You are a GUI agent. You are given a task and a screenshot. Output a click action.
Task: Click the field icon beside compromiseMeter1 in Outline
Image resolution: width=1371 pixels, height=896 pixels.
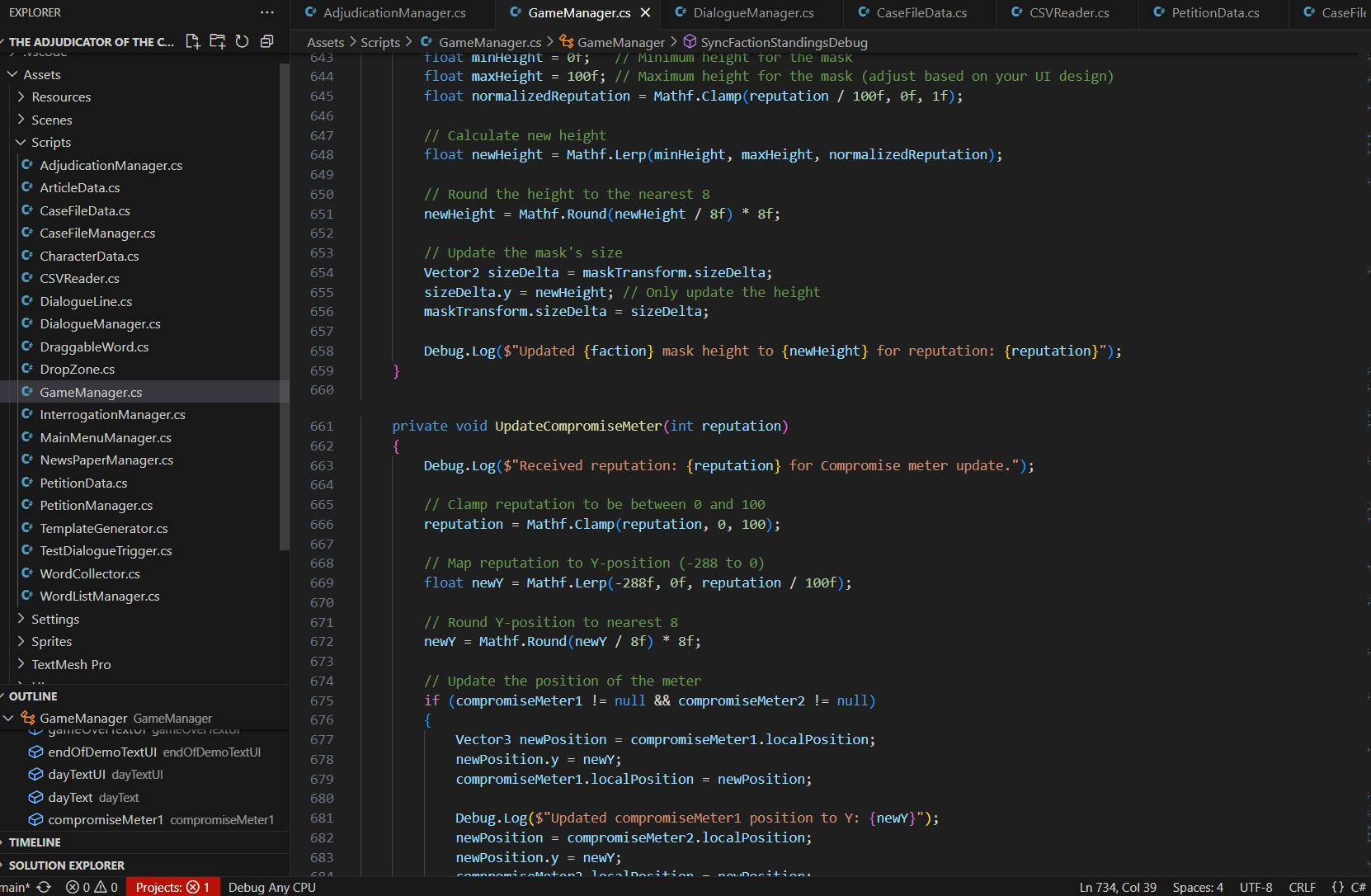click(35, 819)
